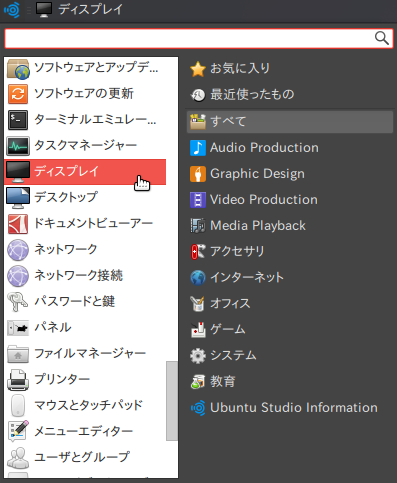
Task: Click the red Document Viewer icon
Action: point(18,224)
